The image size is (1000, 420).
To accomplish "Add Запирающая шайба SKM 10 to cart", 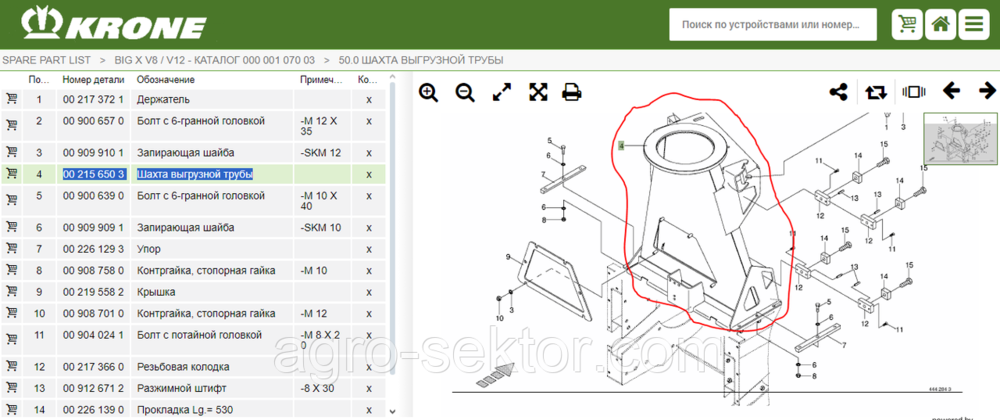I will [11, 226].
